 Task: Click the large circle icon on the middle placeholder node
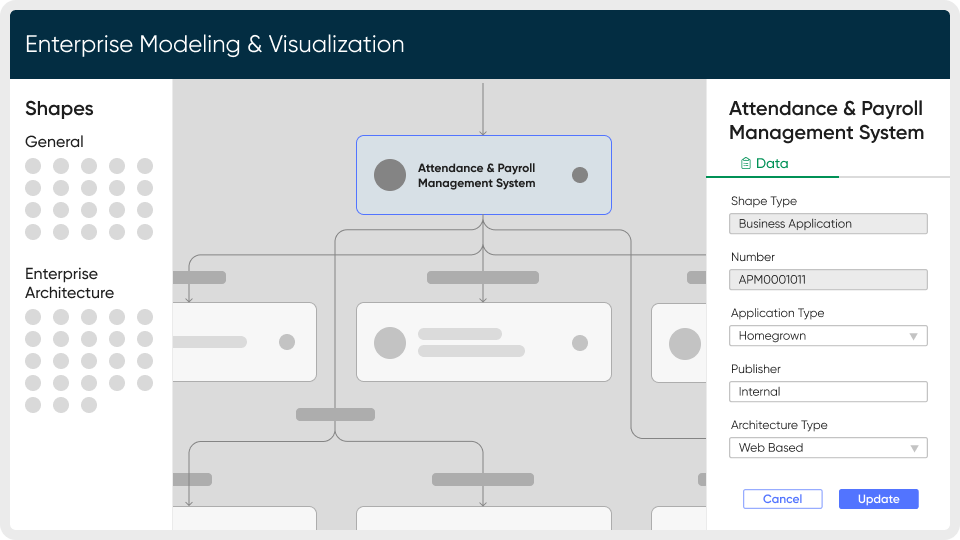390,343
